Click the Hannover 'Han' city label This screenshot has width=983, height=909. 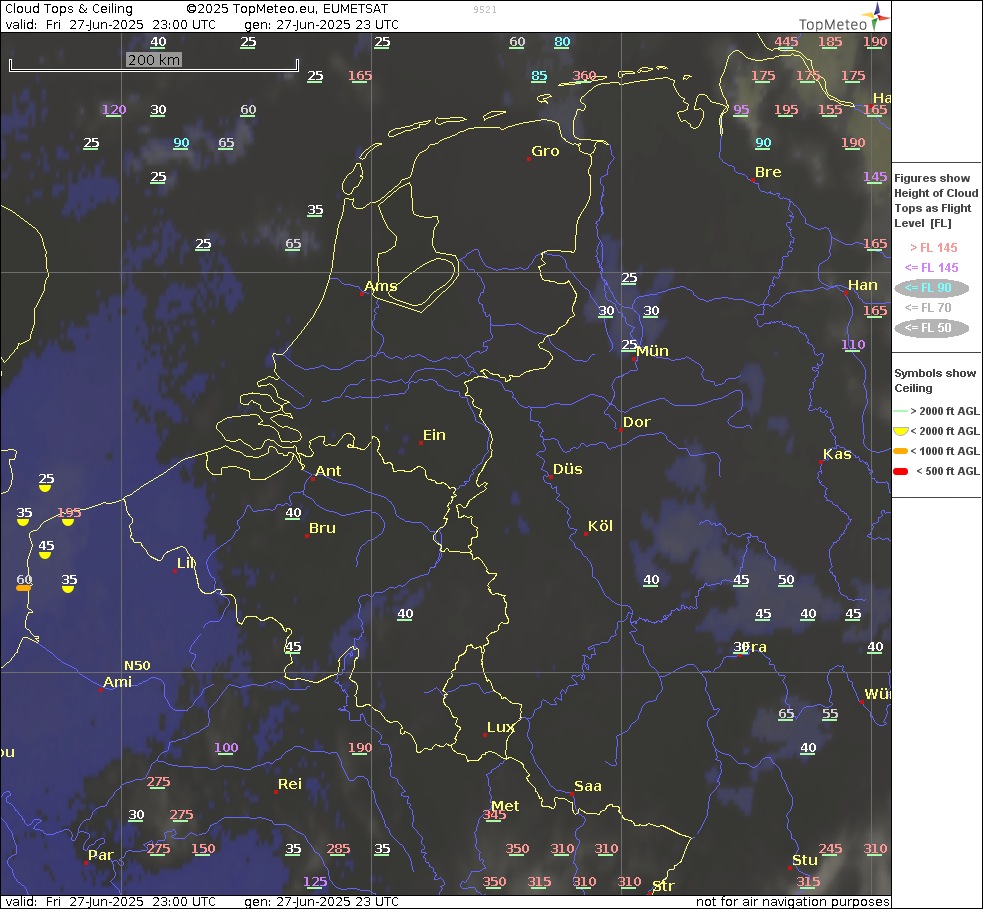(x=863, y=285)
